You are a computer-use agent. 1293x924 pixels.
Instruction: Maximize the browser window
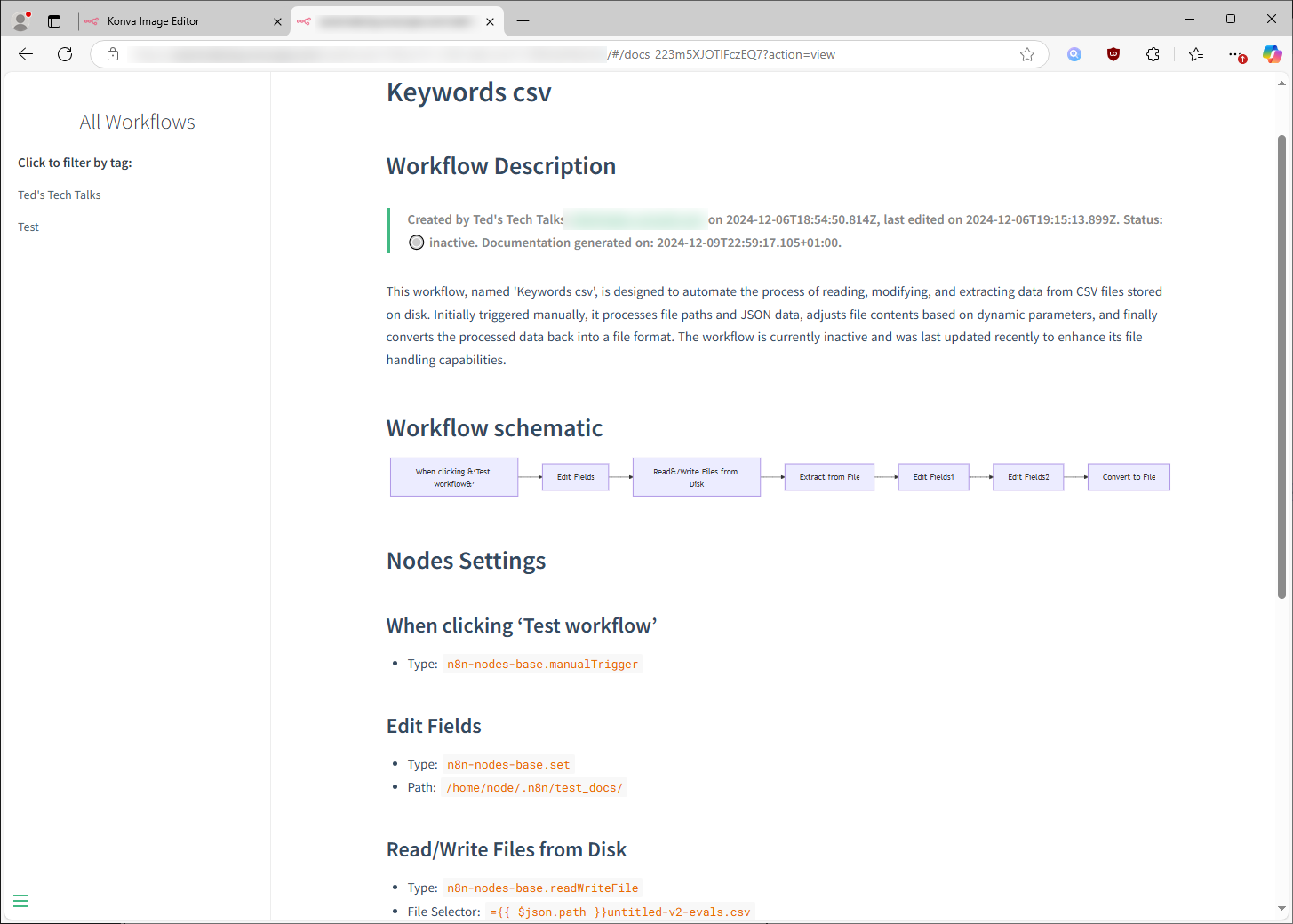pos(1231,19)
